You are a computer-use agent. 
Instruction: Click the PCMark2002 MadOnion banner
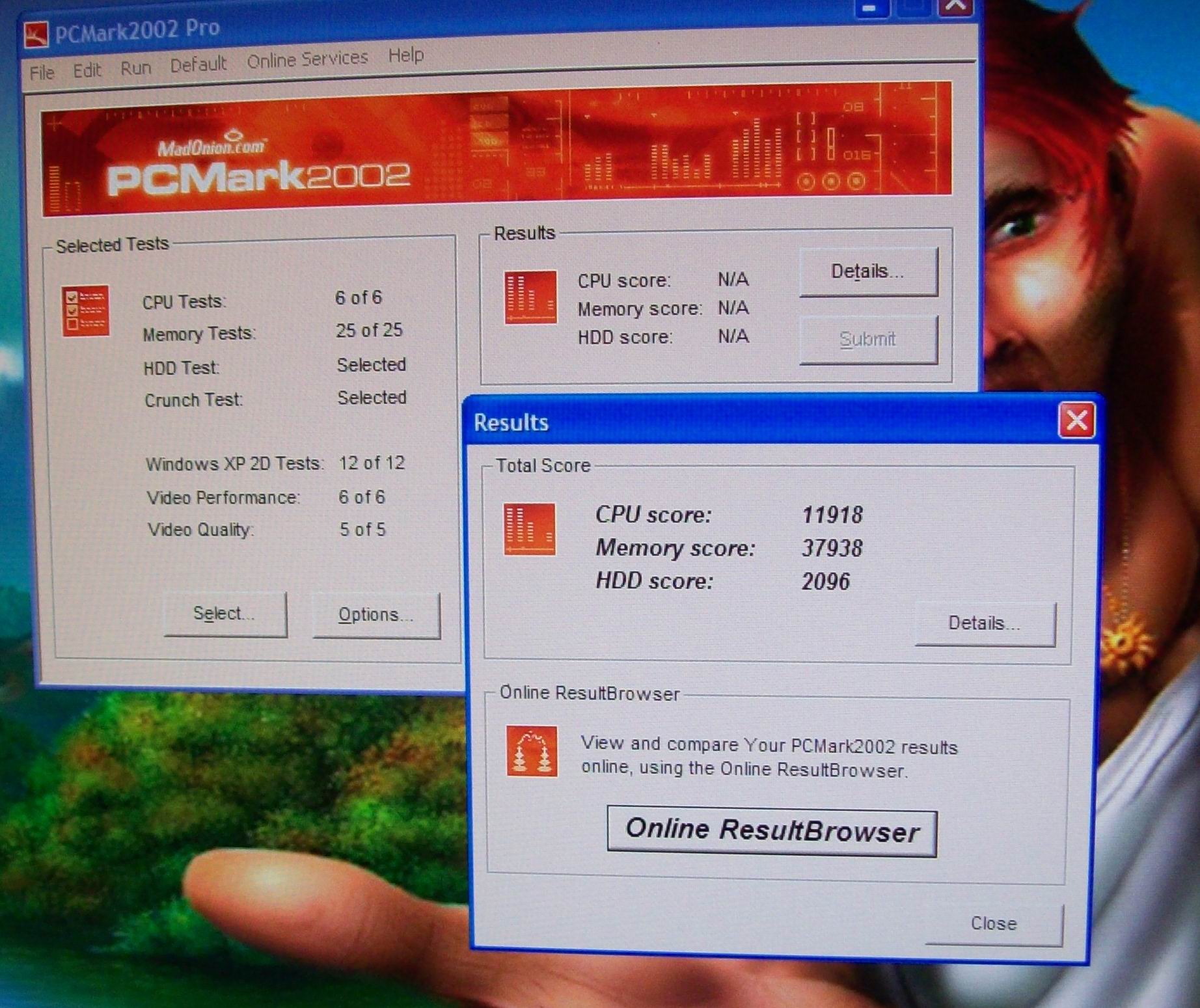[x=497, y=149]
